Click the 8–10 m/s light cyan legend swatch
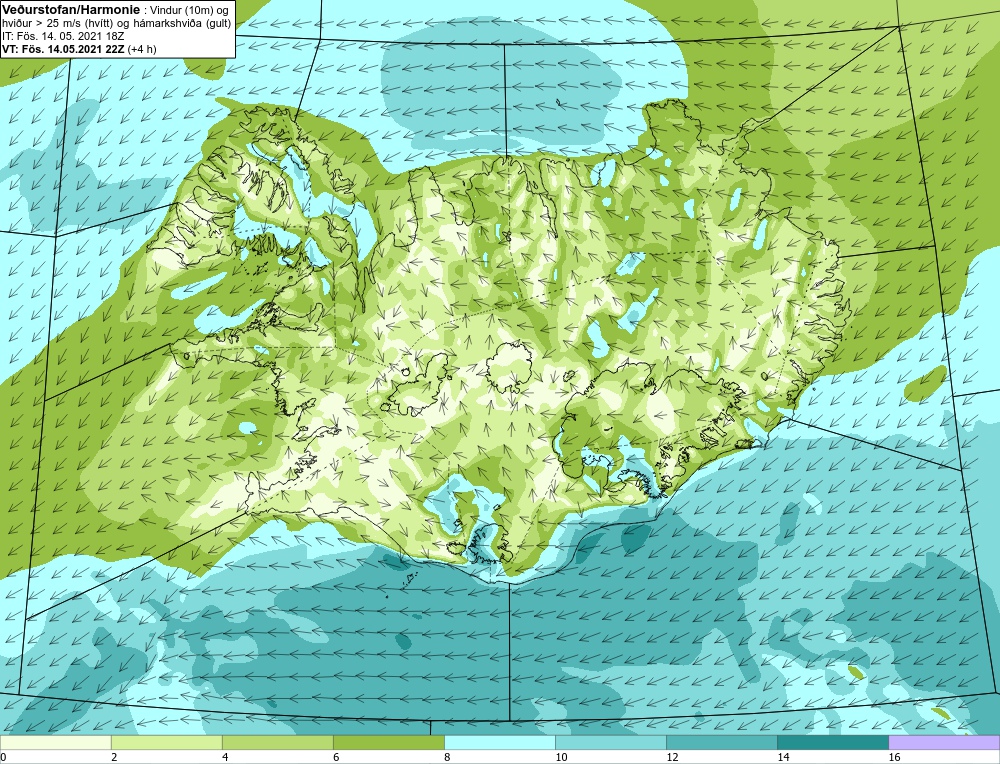Image resolution: width=1000 pixels, height=764 pixels. pos(500,742)
